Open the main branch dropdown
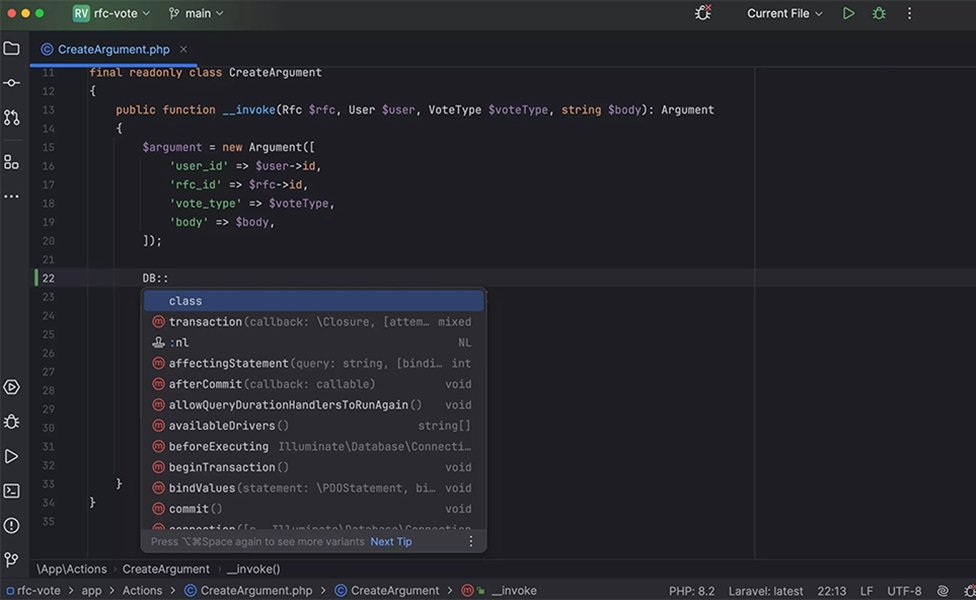Image resolution: width=976 pixels, height=600 pixels. coord(195,13)
